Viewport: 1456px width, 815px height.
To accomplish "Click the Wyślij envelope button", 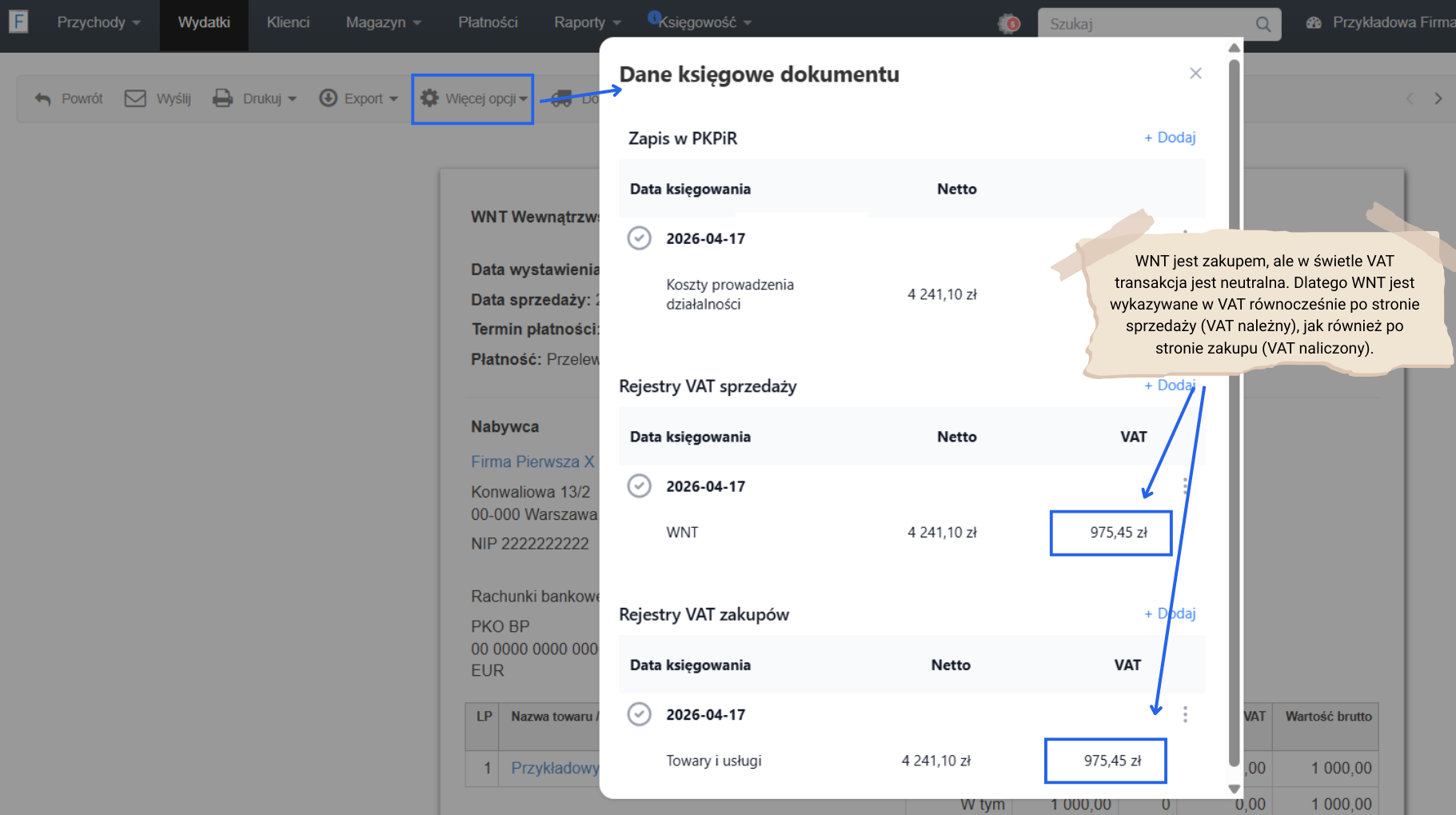I will tap(158, 98).
